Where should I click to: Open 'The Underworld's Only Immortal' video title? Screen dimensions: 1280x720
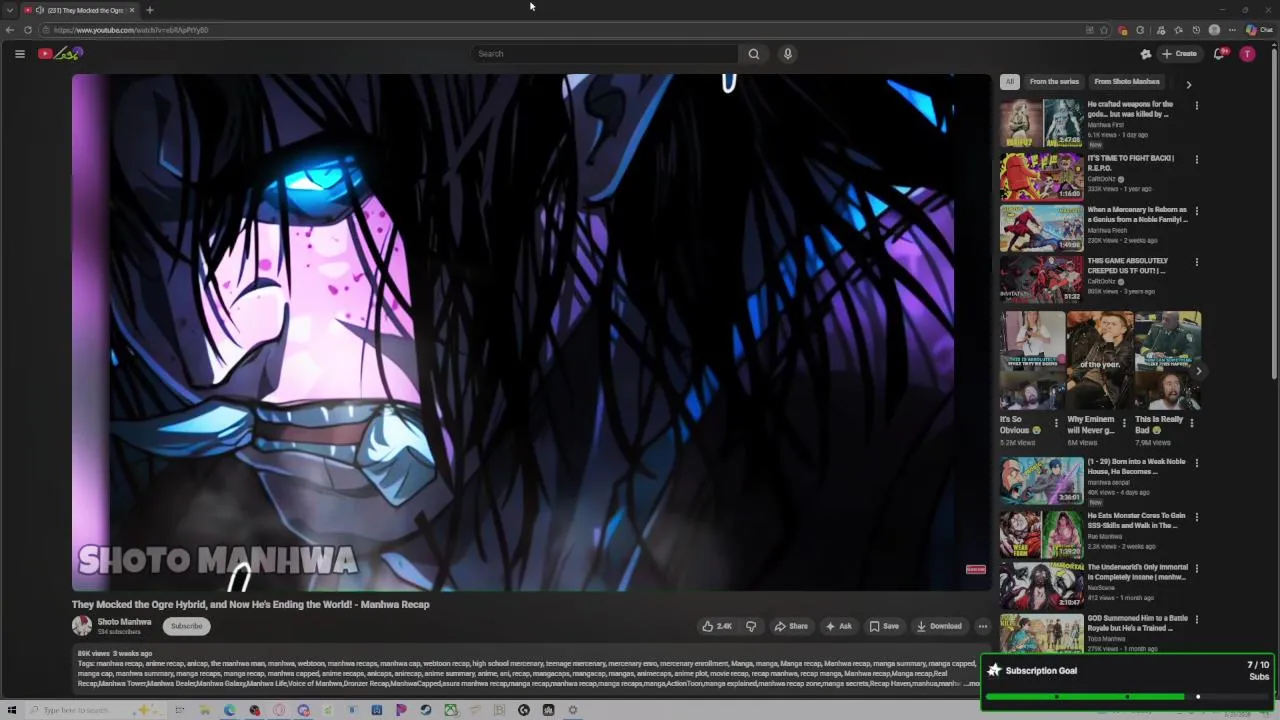click(x=1137, y=572)
